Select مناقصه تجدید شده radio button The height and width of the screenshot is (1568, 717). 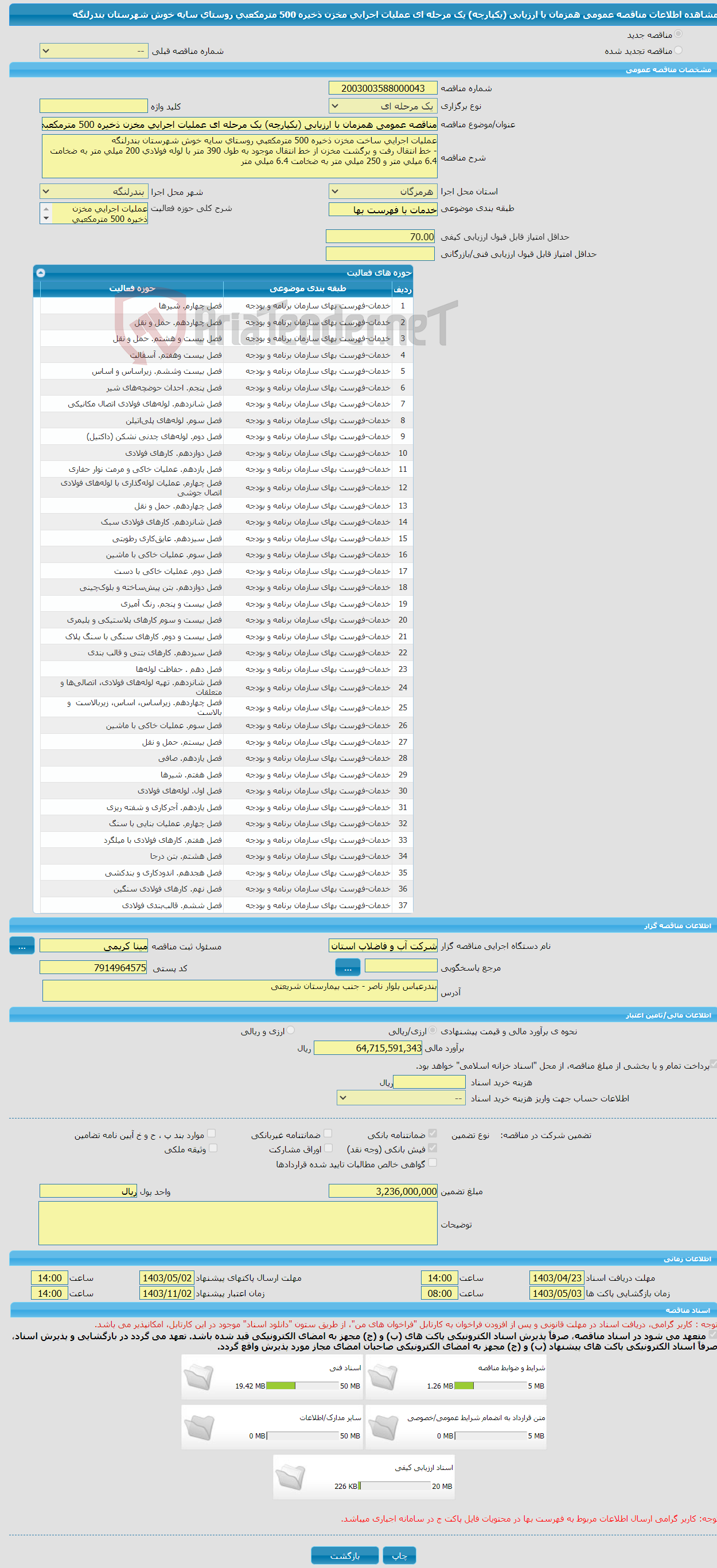pos(678,50)
